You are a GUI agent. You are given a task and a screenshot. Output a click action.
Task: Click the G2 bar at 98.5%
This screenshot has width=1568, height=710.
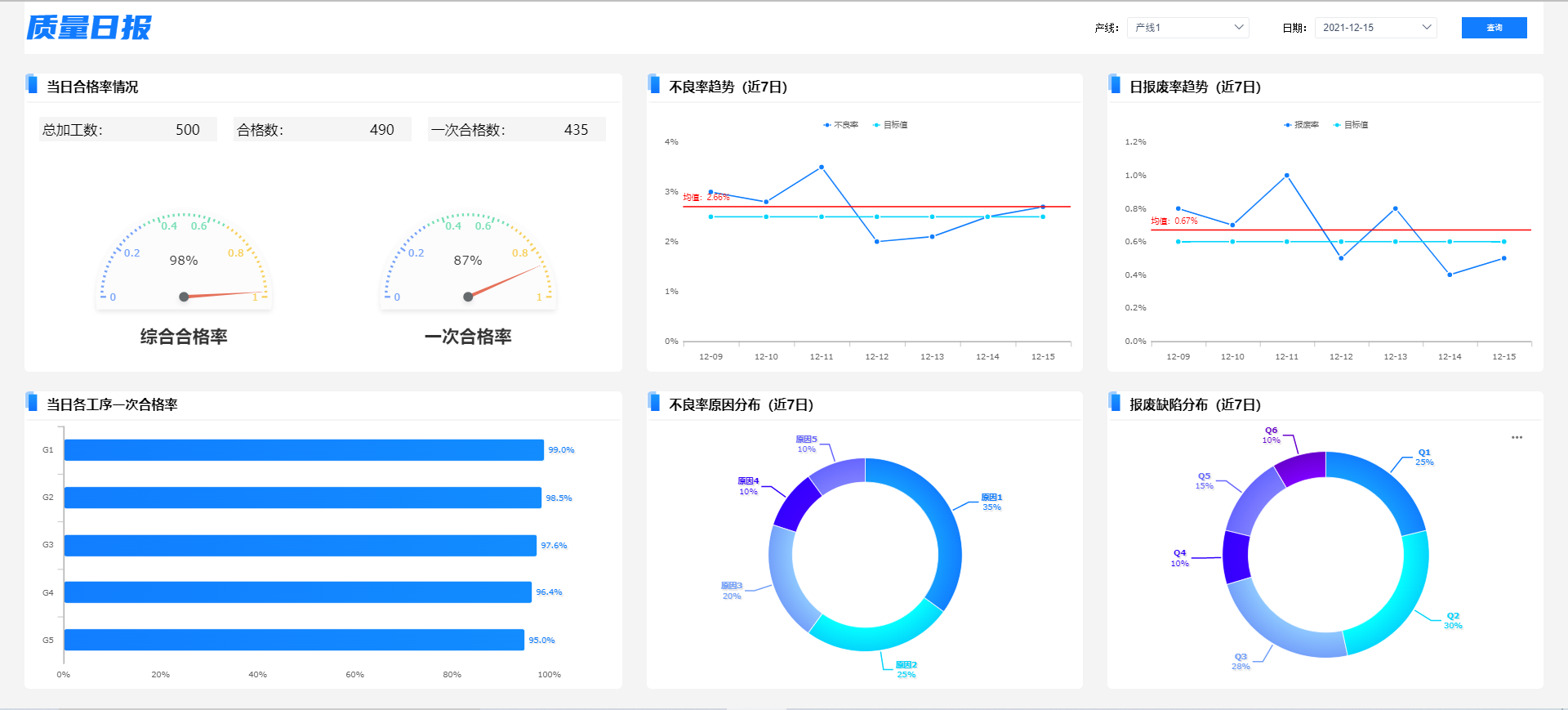pos(303,498)
